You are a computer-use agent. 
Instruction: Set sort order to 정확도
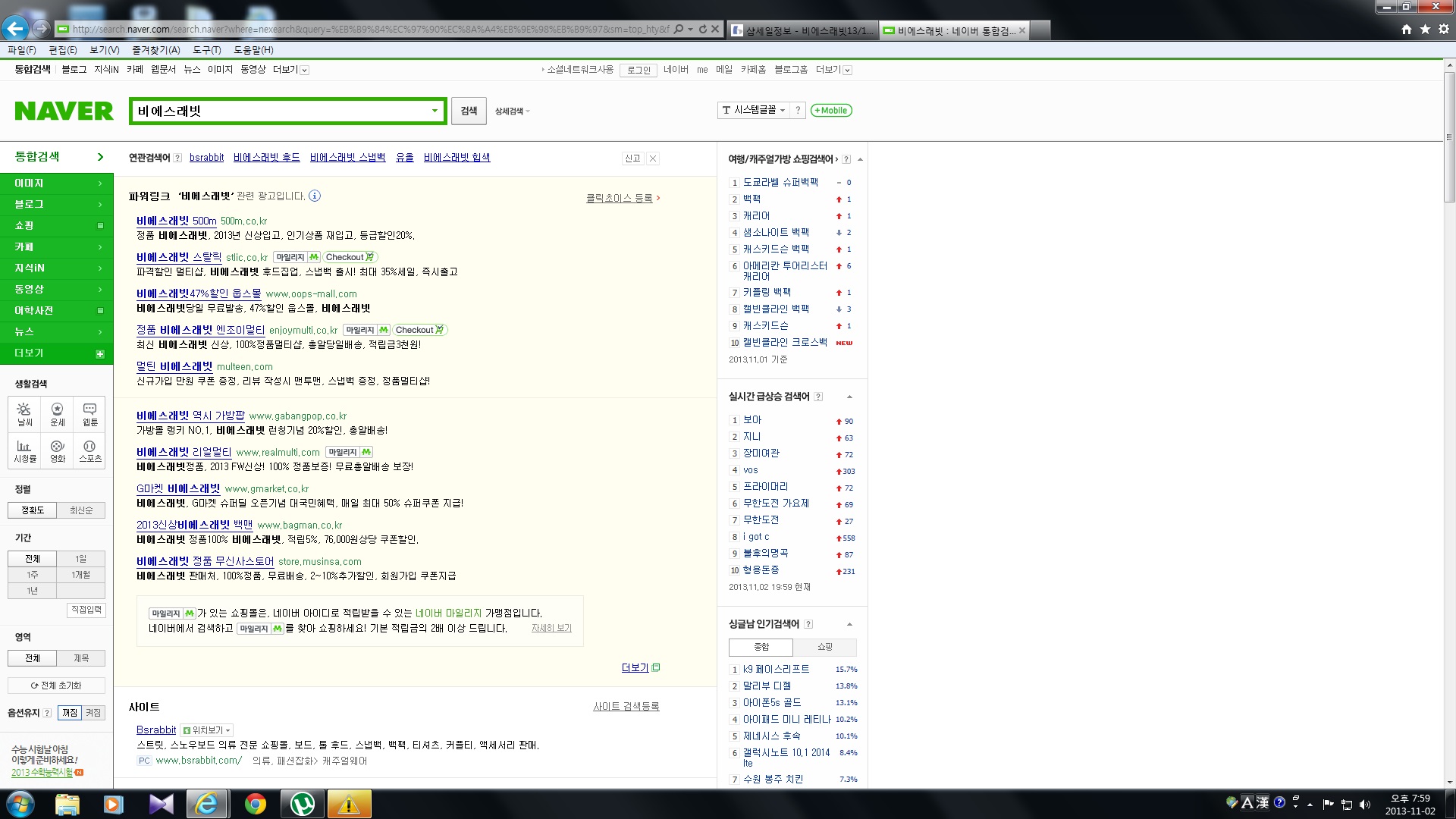pos(33,510)
